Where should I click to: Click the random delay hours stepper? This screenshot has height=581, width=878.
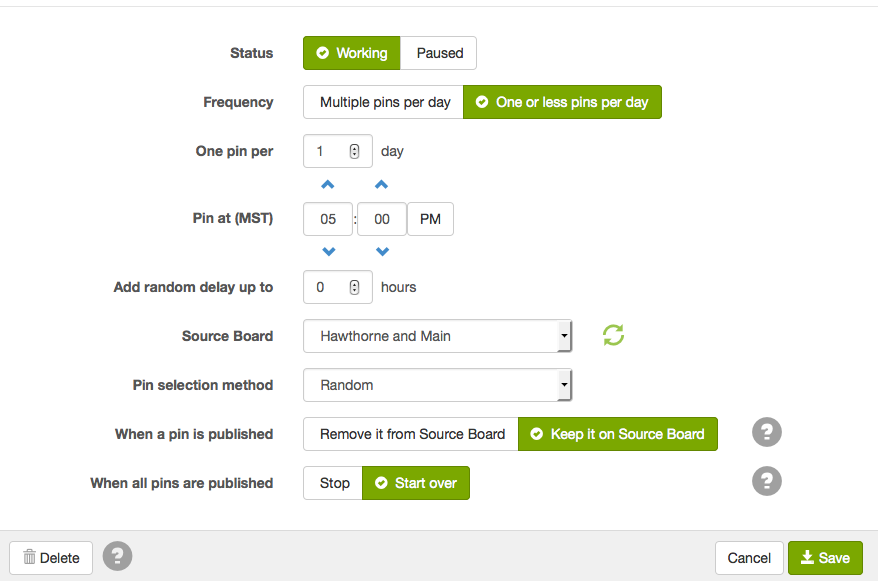pyautogui.click(x=354, y=287)
